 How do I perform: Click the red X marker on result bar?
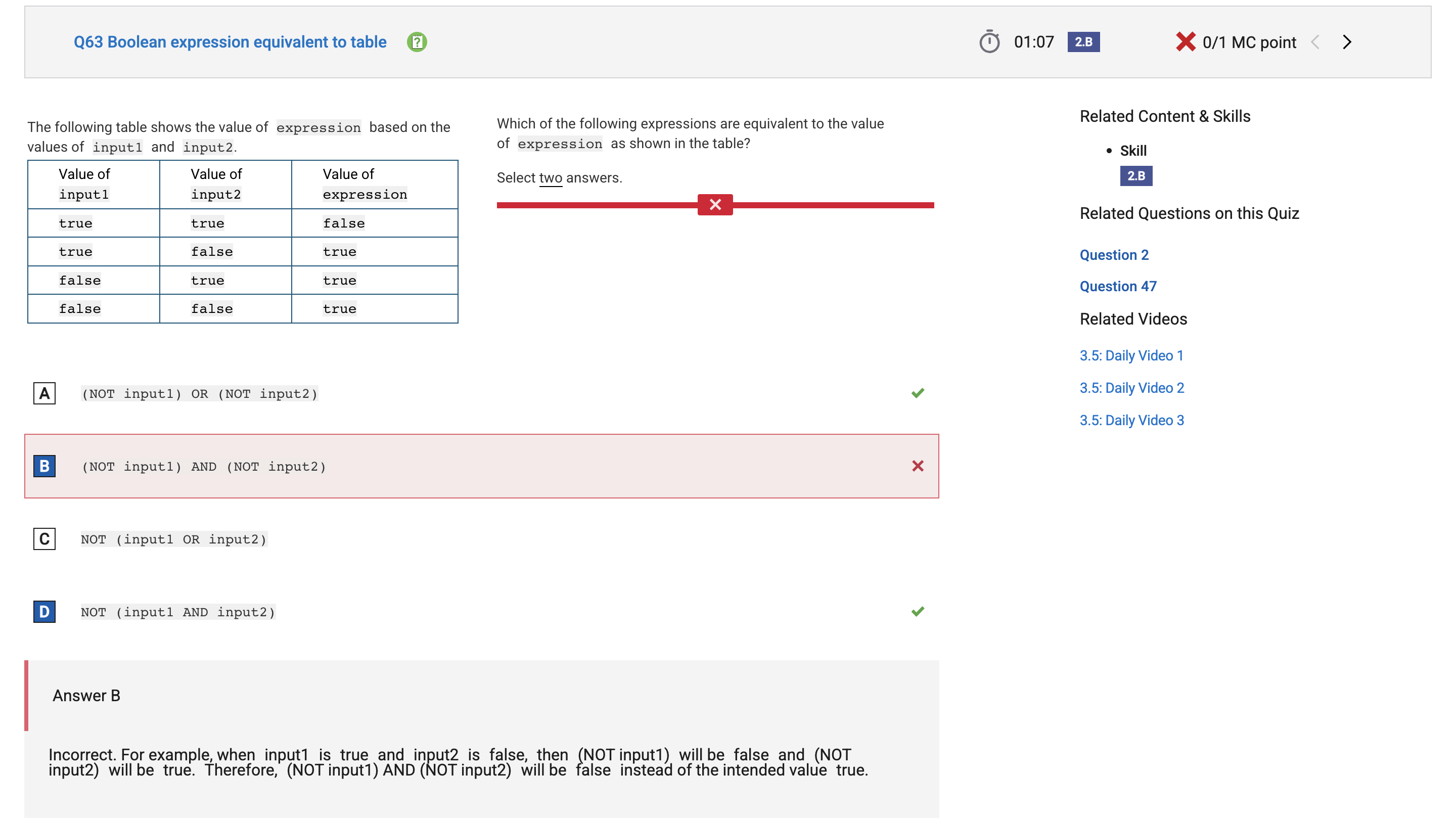pos(715,205)
